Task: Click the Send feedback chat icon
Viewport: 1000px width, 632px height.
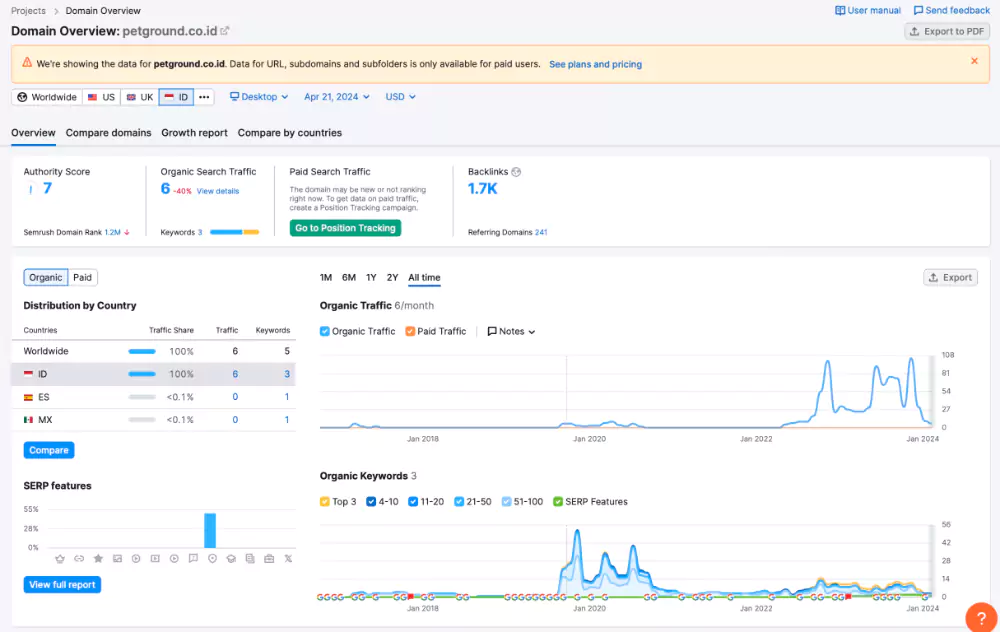Action: [918, 10]
